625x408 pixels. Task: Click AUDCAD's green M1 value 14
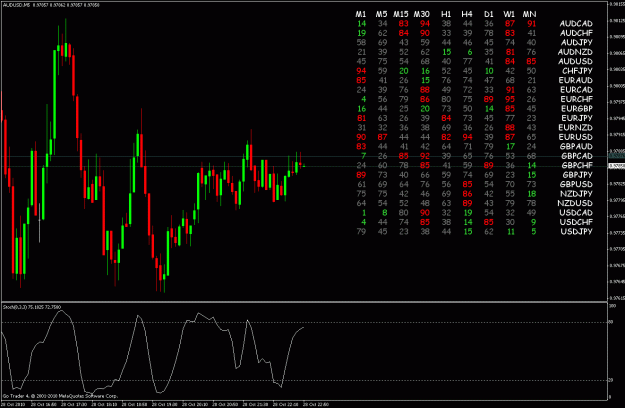click(x=362, y=24)
